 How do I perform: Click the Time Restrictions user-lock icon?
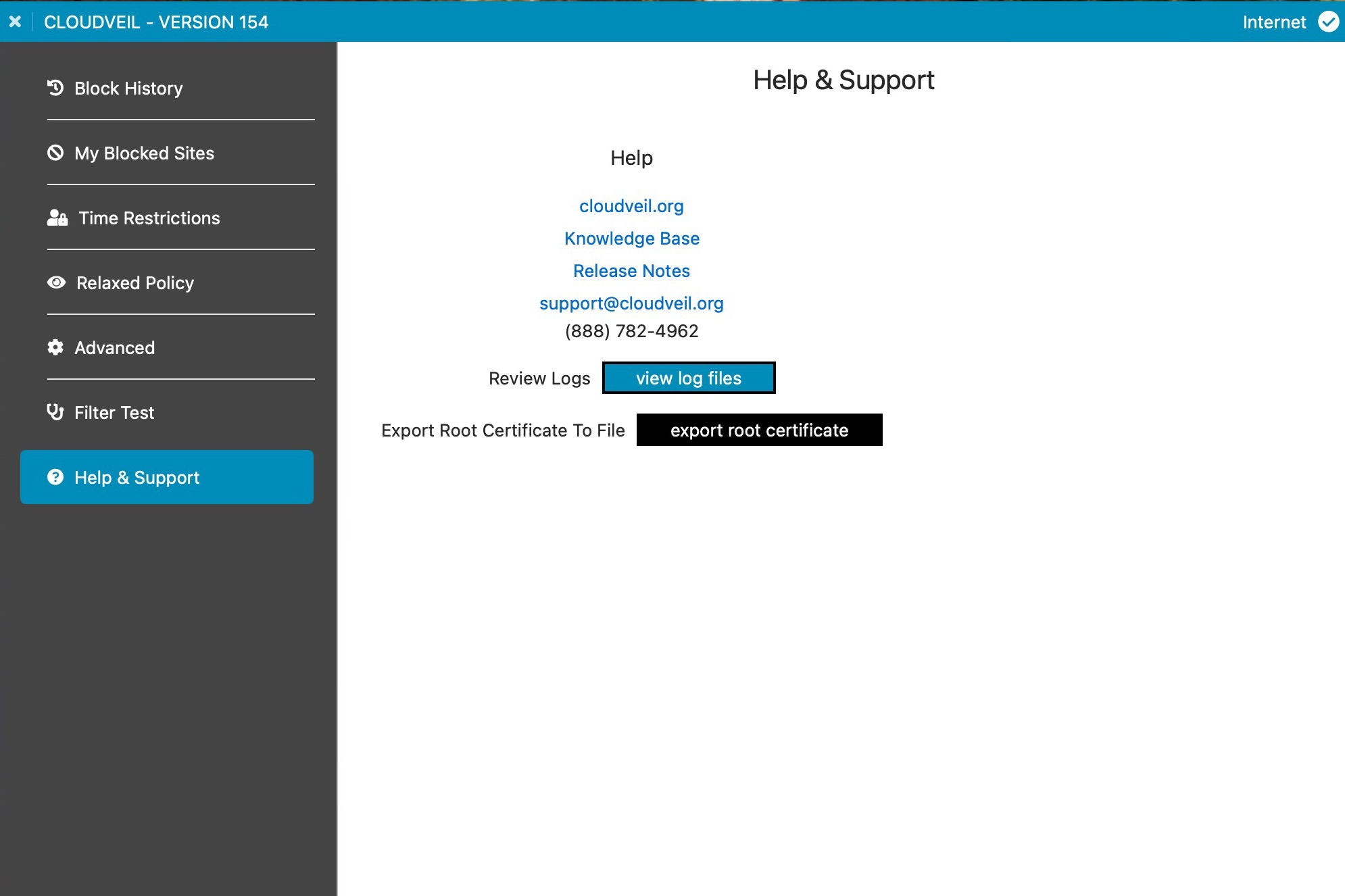[x=57, y=218]
